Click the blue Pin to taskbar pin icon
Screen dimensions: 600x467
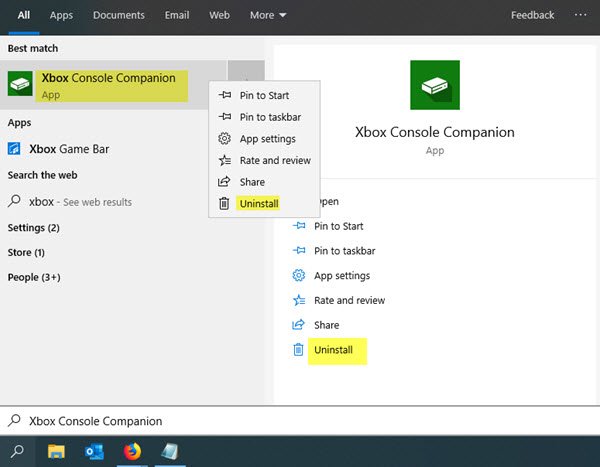coord(299,250)
